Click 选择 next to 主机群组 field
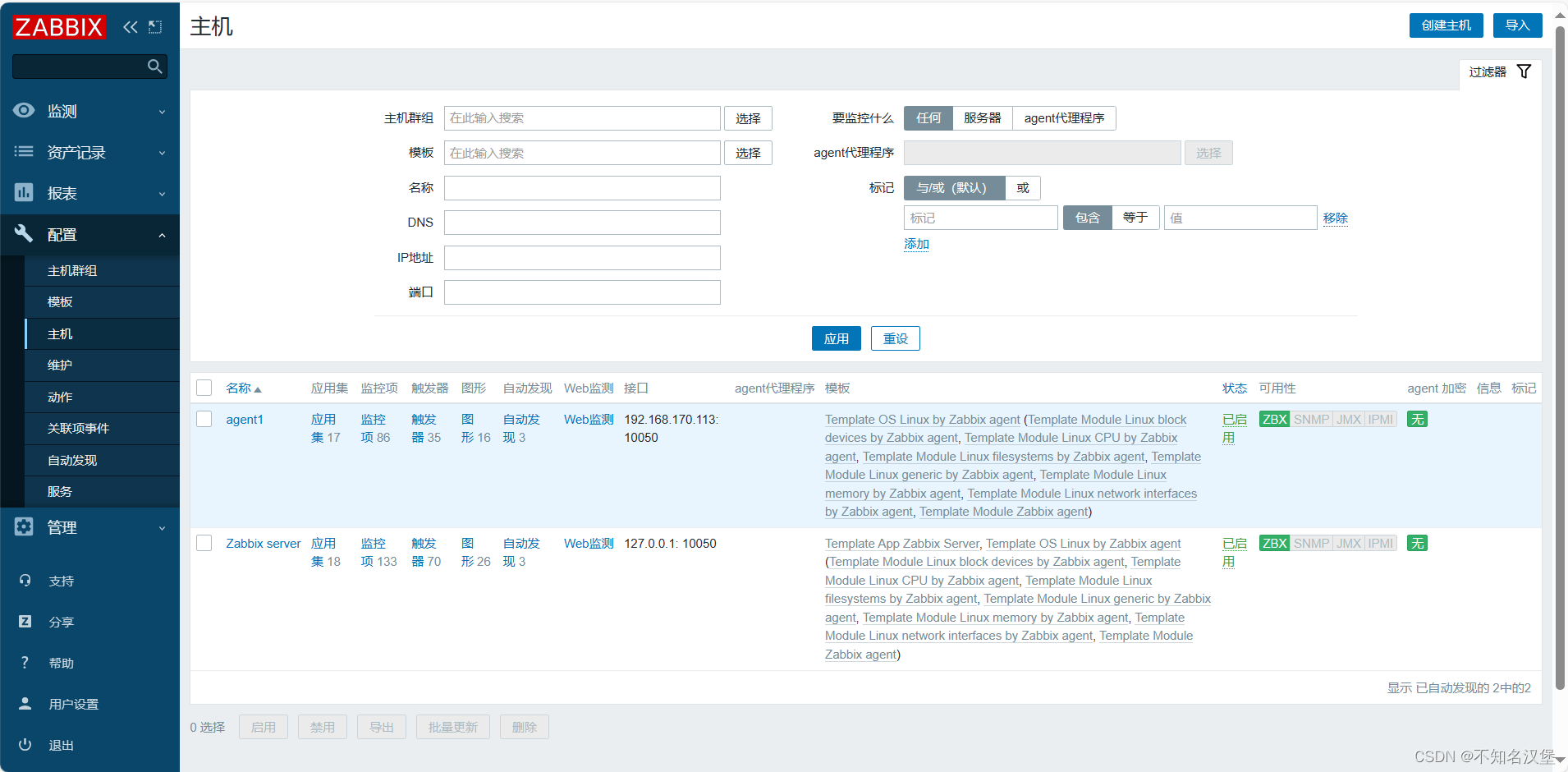 point(748,118)
